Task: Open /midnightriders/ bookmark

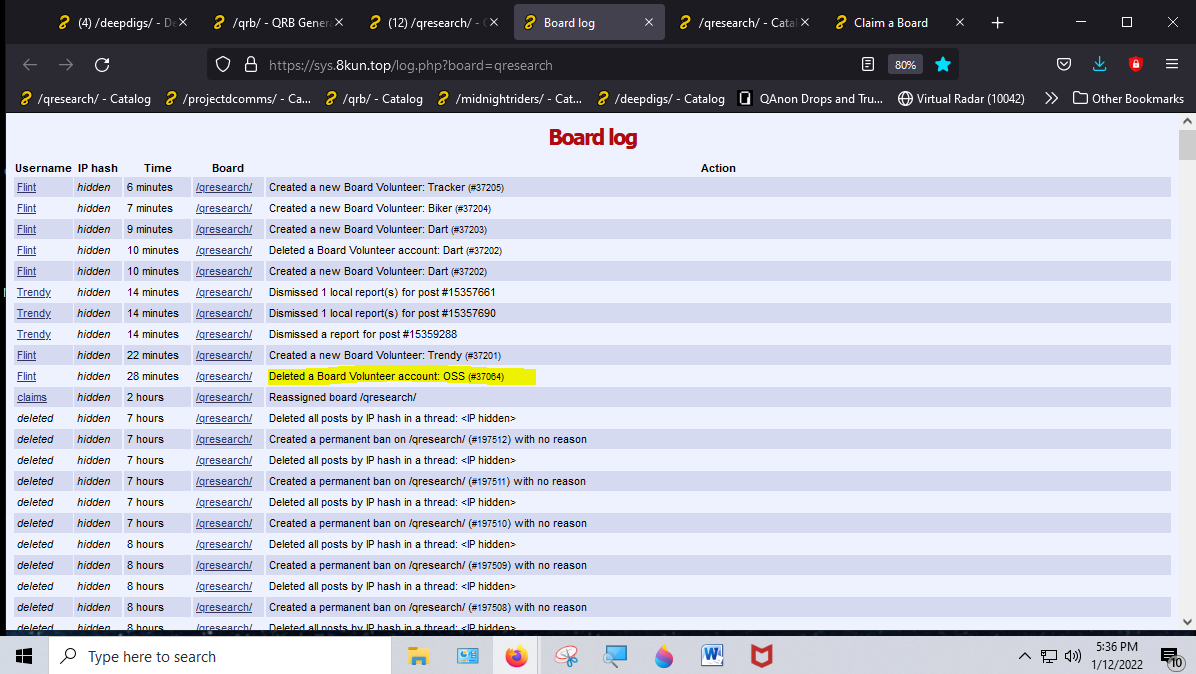Action: click(511, 98)
